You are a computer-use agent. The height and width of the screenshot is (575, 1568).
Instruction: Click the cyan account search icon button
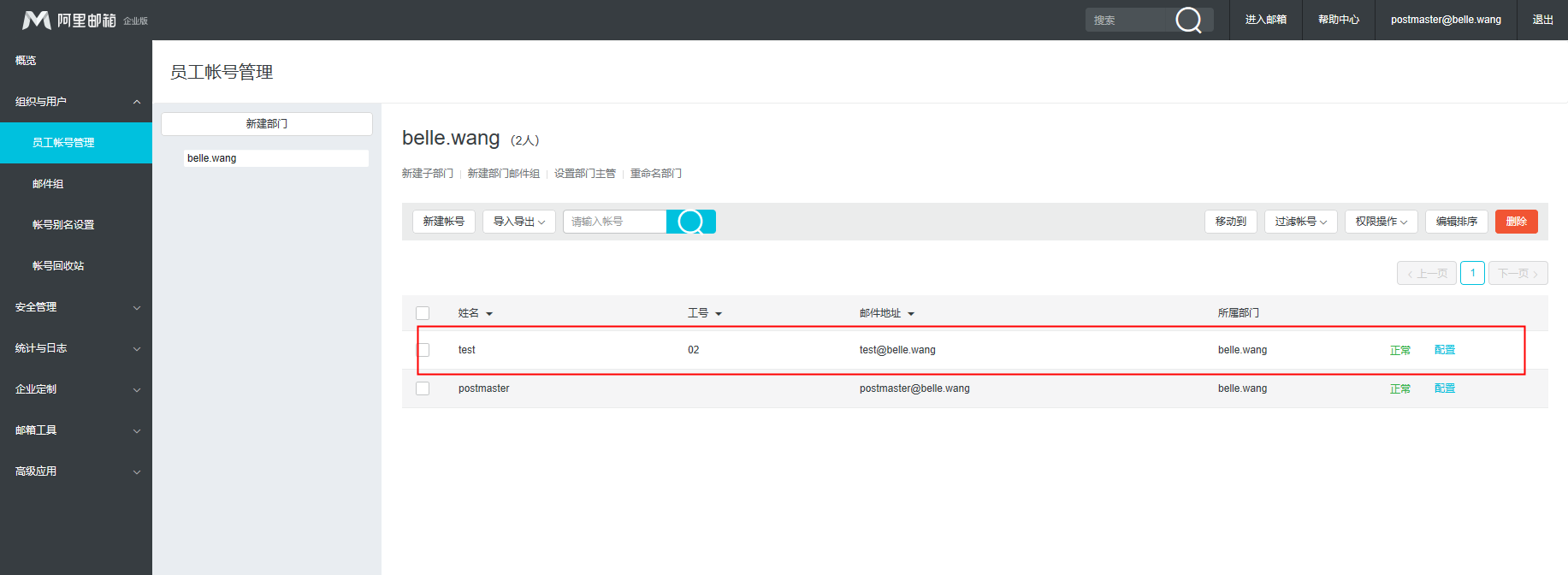click(690, 222)
